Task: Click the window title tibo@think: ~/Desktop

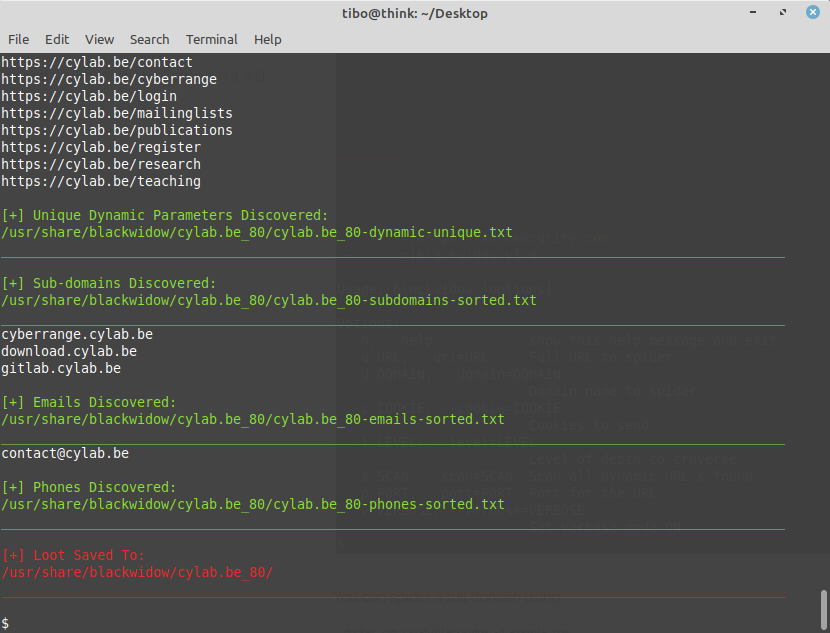Action: [x=414, y=13]
